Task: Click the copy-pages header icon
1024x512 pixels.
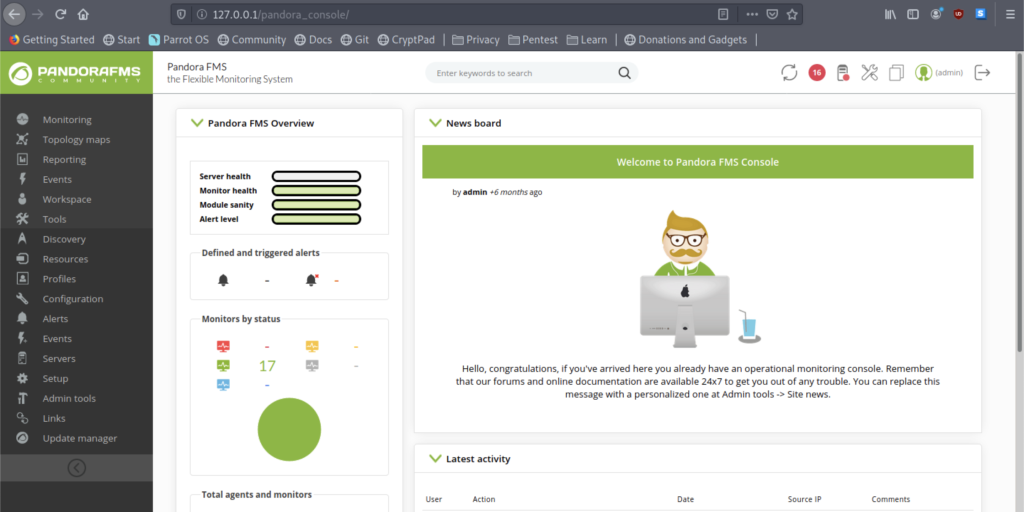Action: coord(896,72)
